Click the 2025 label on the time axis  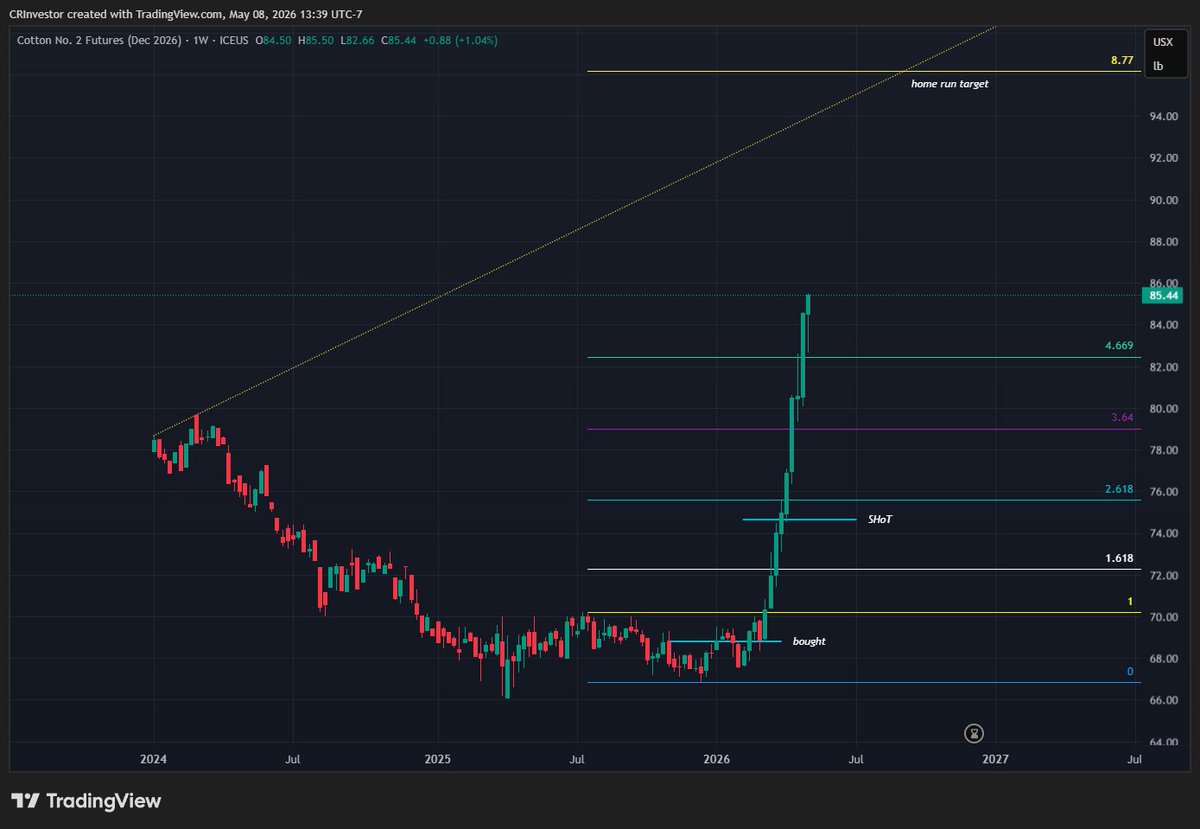438,760
